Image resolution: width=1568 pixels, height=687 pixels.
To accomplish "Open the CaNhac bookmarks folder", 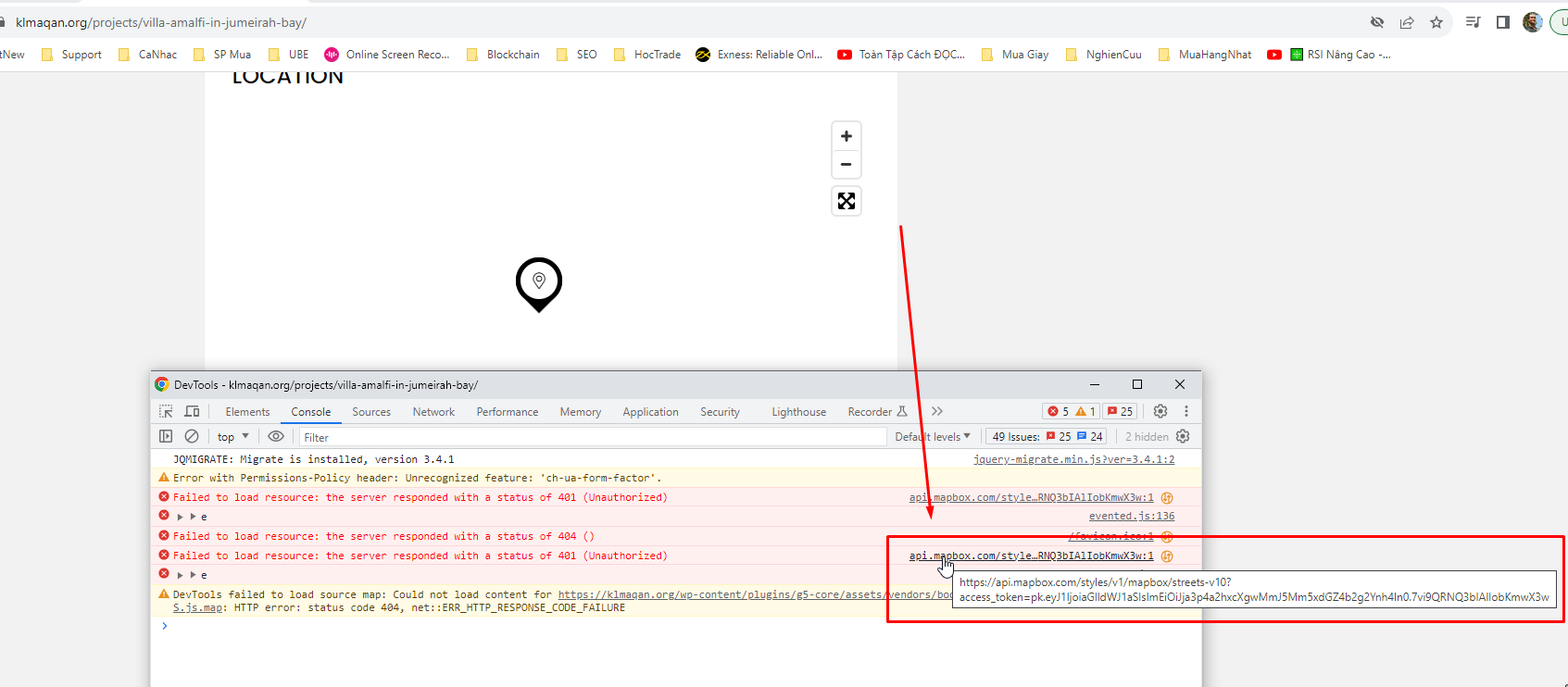I will coord(148,55).
